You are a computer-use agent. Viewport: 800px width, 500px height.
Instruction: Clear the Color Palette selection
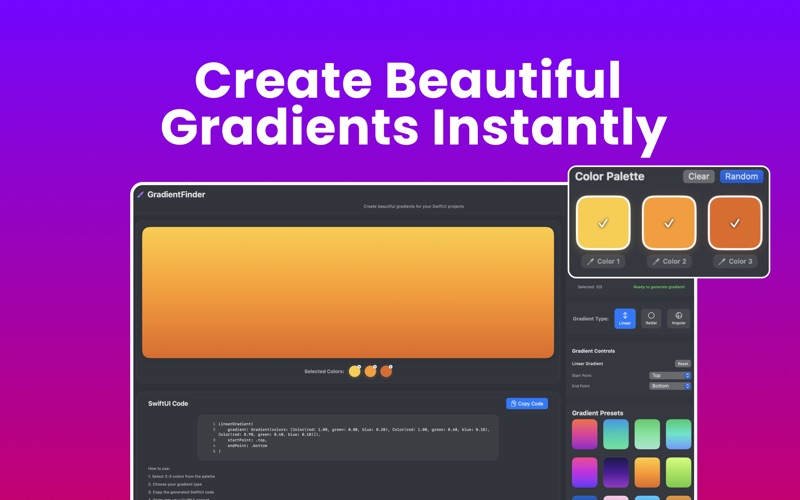pos(698,177)
